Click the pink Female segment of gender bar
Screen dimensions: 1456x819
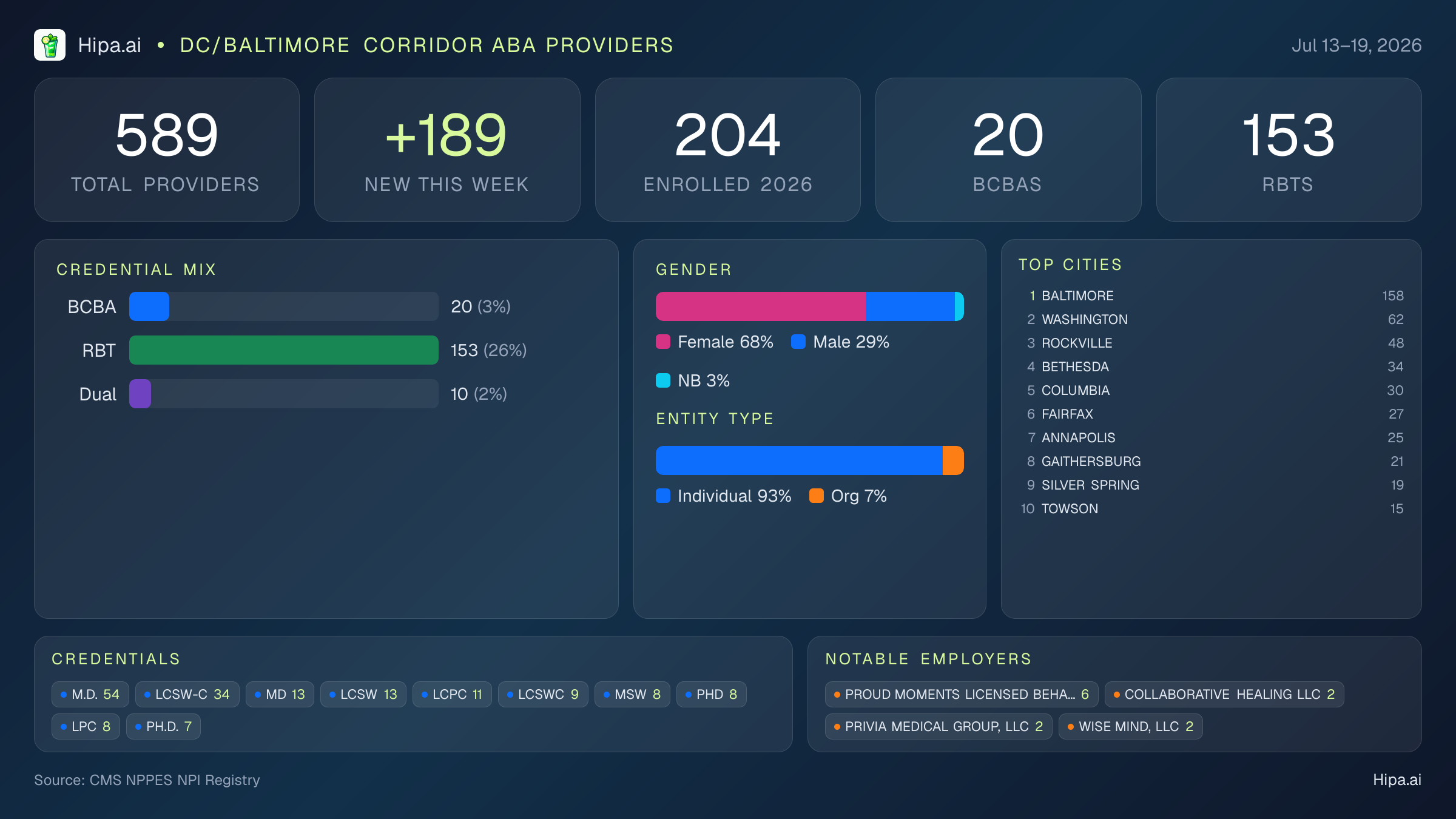(761, 306)
